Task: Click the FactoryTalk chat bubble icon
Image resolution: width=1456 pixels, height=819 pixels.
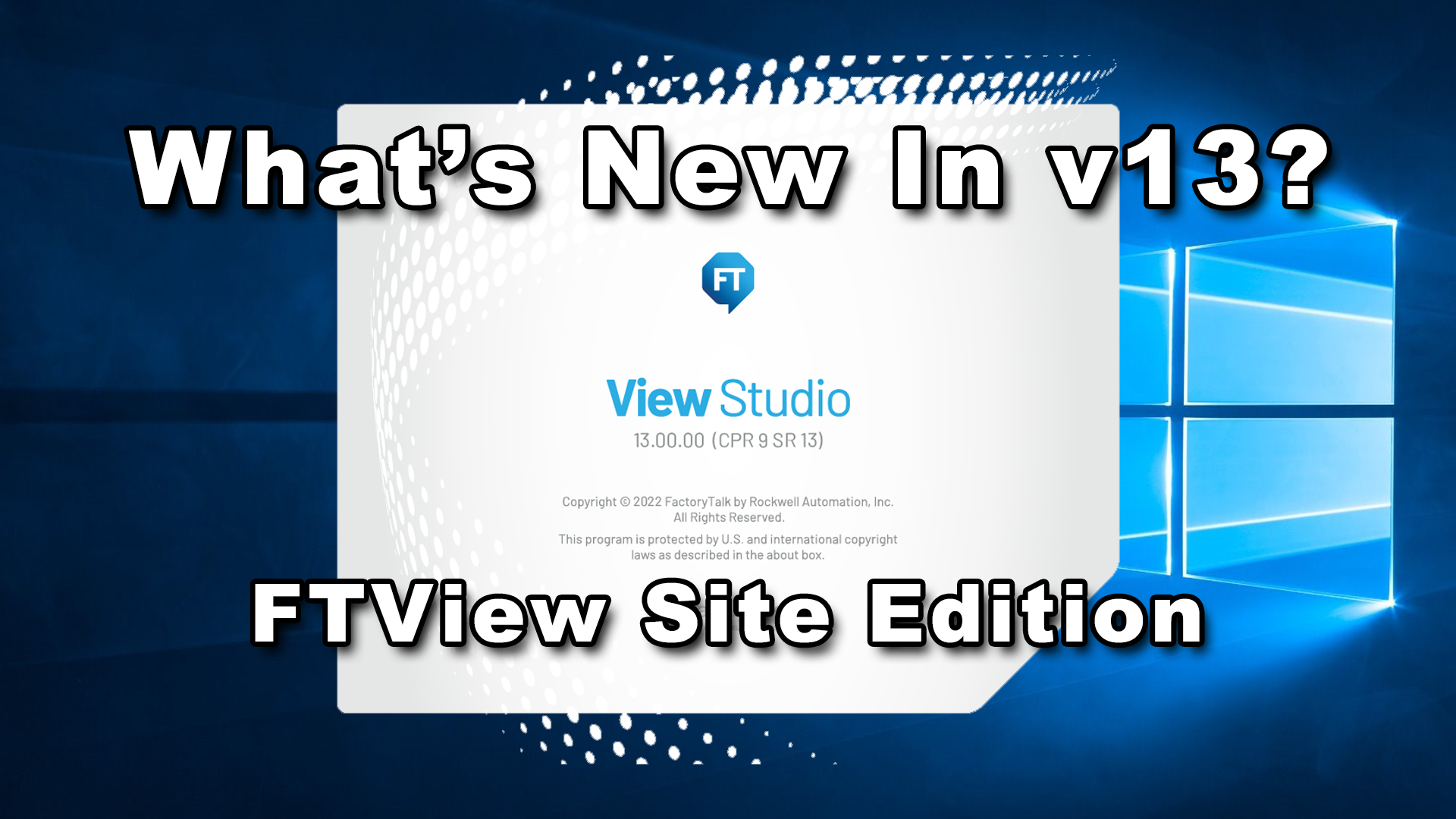Action: click(x=728, y=281)
